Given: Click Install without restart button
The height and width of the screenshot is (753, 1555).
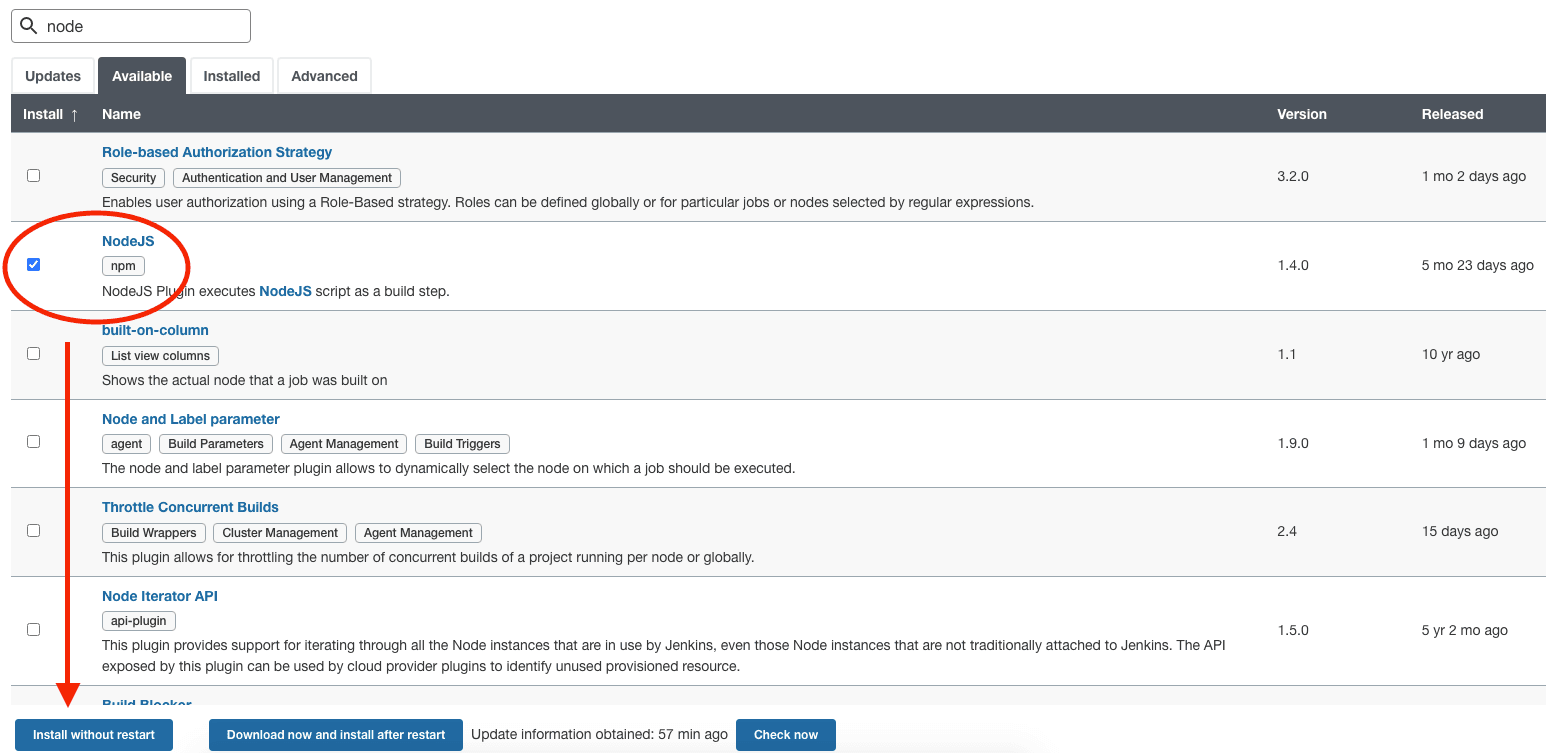Looking at the screenshot, I should tap(94, 735).
